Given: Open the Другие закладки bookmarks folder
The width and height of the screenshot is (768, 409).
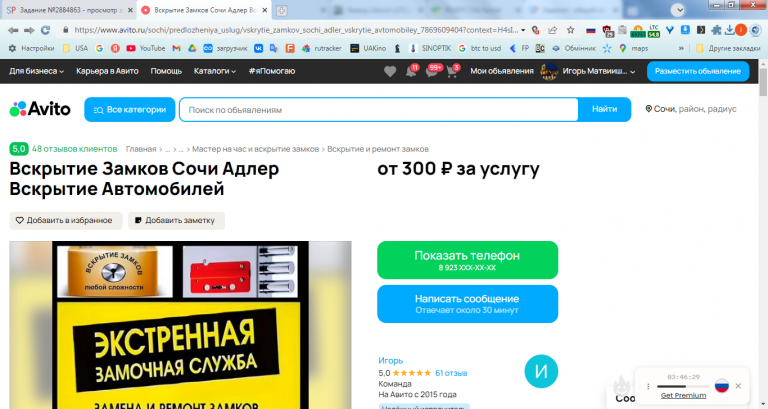Looking at the screenshot, I should [728, 48].
